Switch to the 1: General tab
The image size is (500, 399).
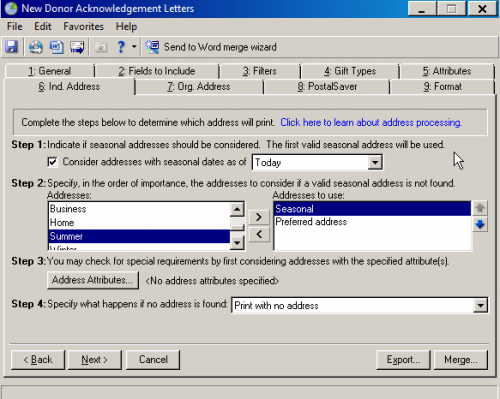tap(50, 71)
